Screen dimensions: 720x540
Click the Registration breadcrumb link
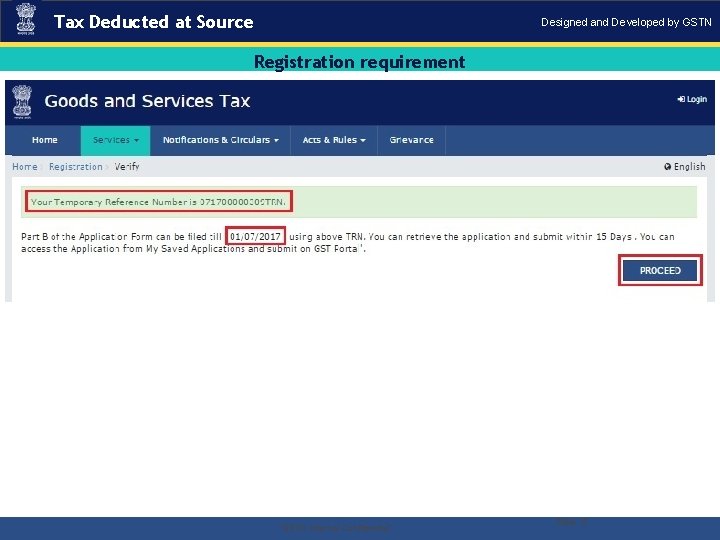click(76, 167)
